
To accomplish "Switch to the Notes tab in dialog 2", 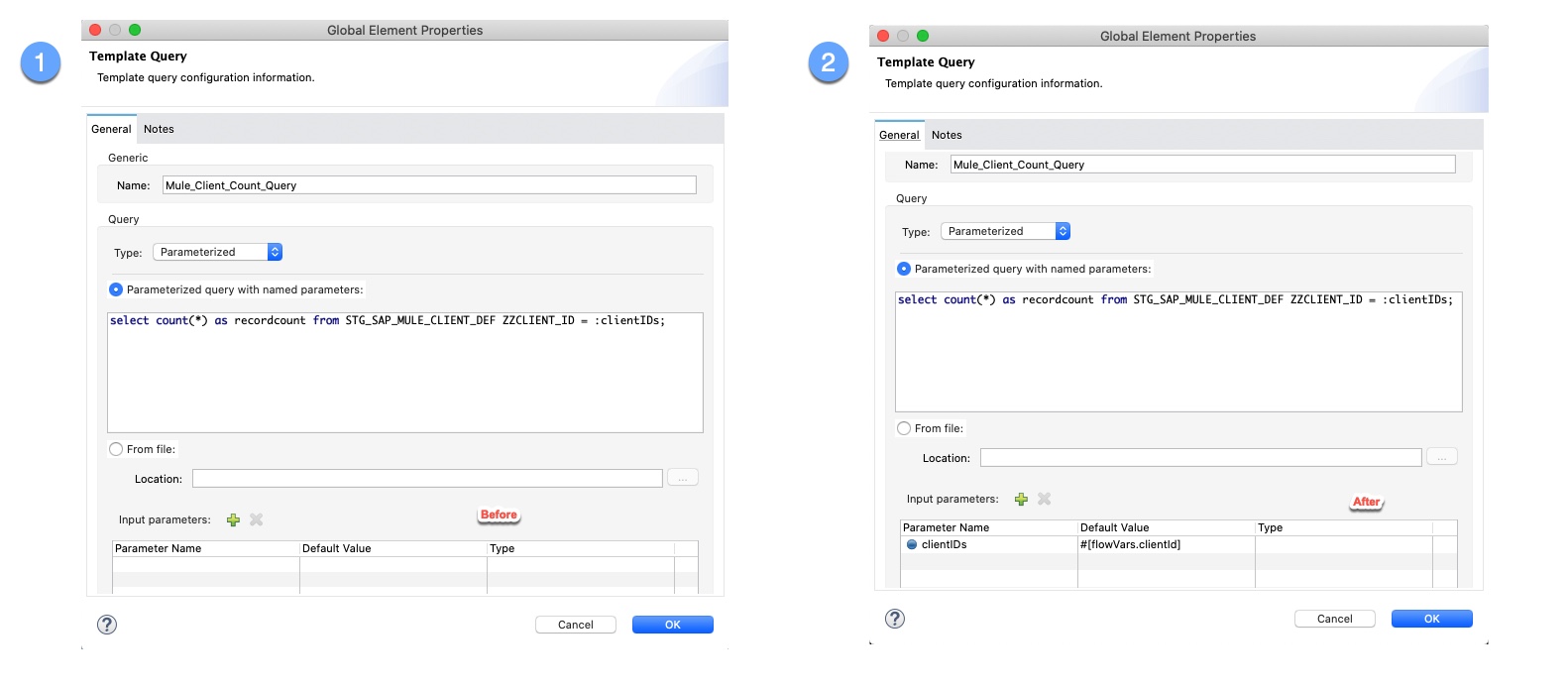I will tap(947, 135).
